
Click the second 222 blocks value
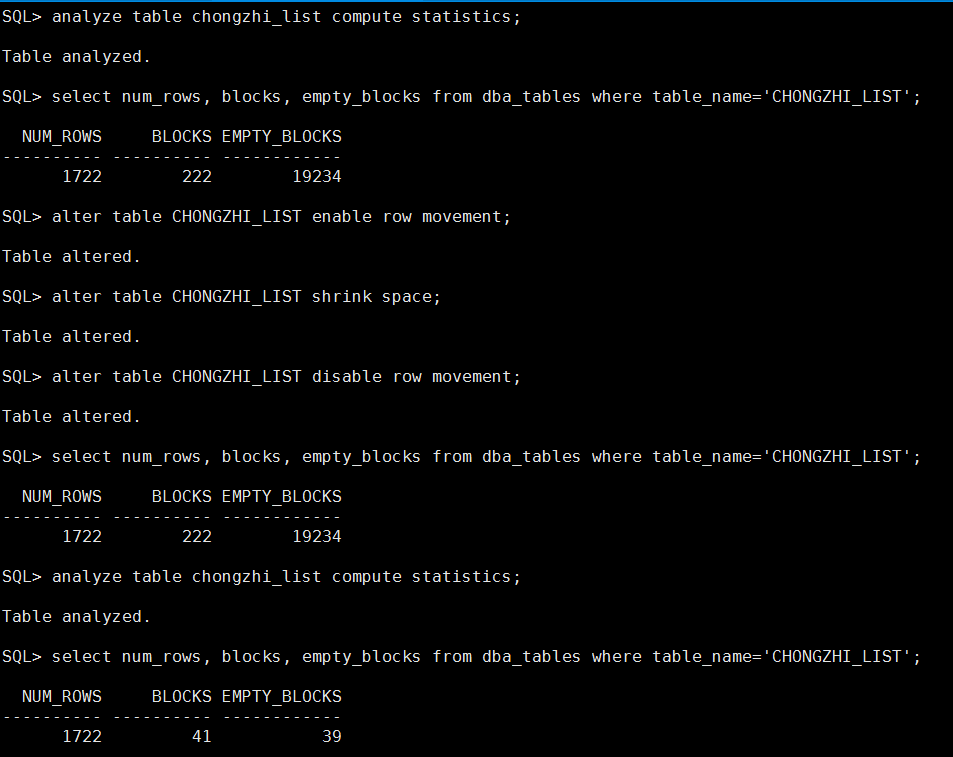pyautogui.click(x=197, y=536)
